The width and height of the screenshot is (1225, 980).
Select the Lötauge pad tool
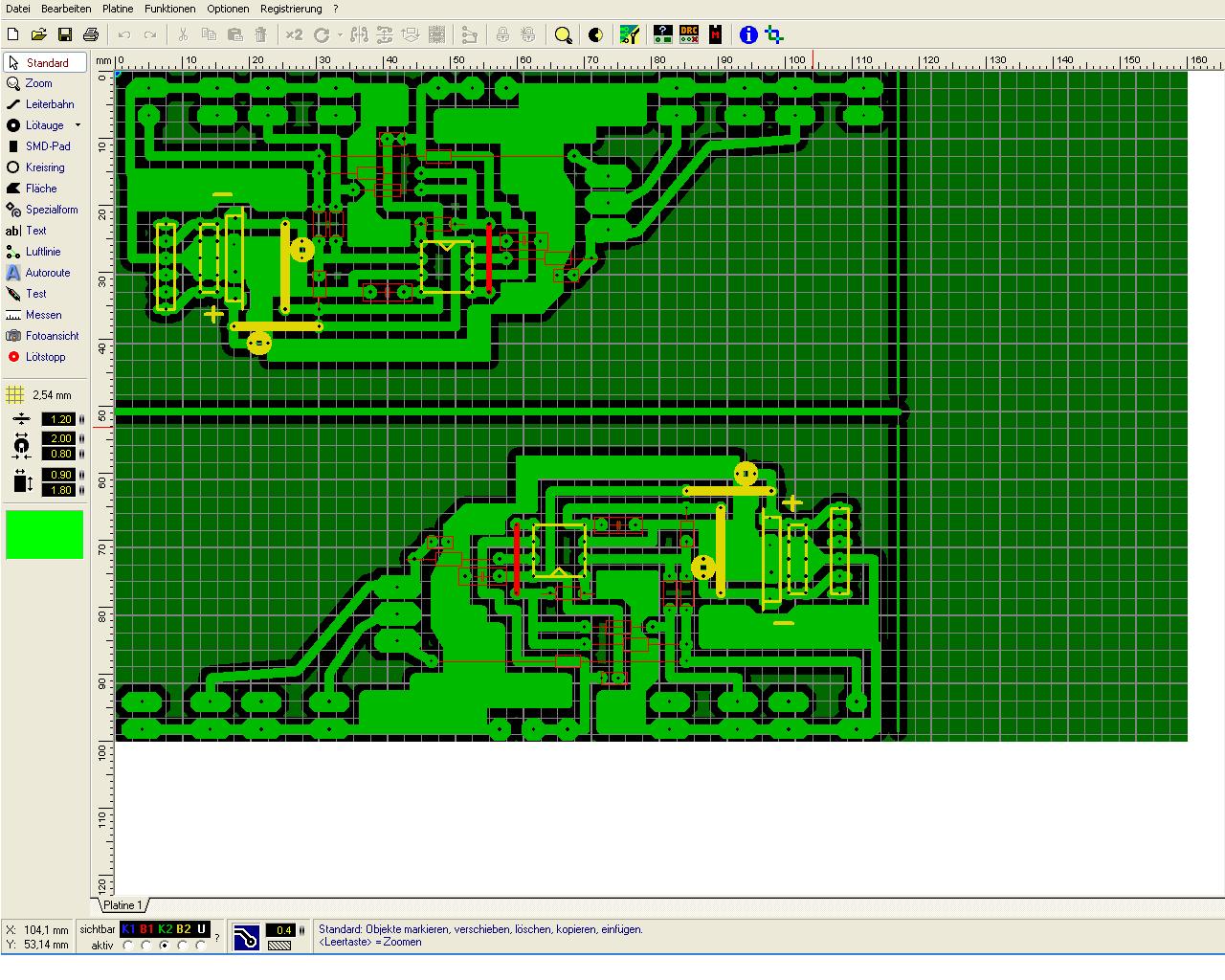[x=36, y=125]
